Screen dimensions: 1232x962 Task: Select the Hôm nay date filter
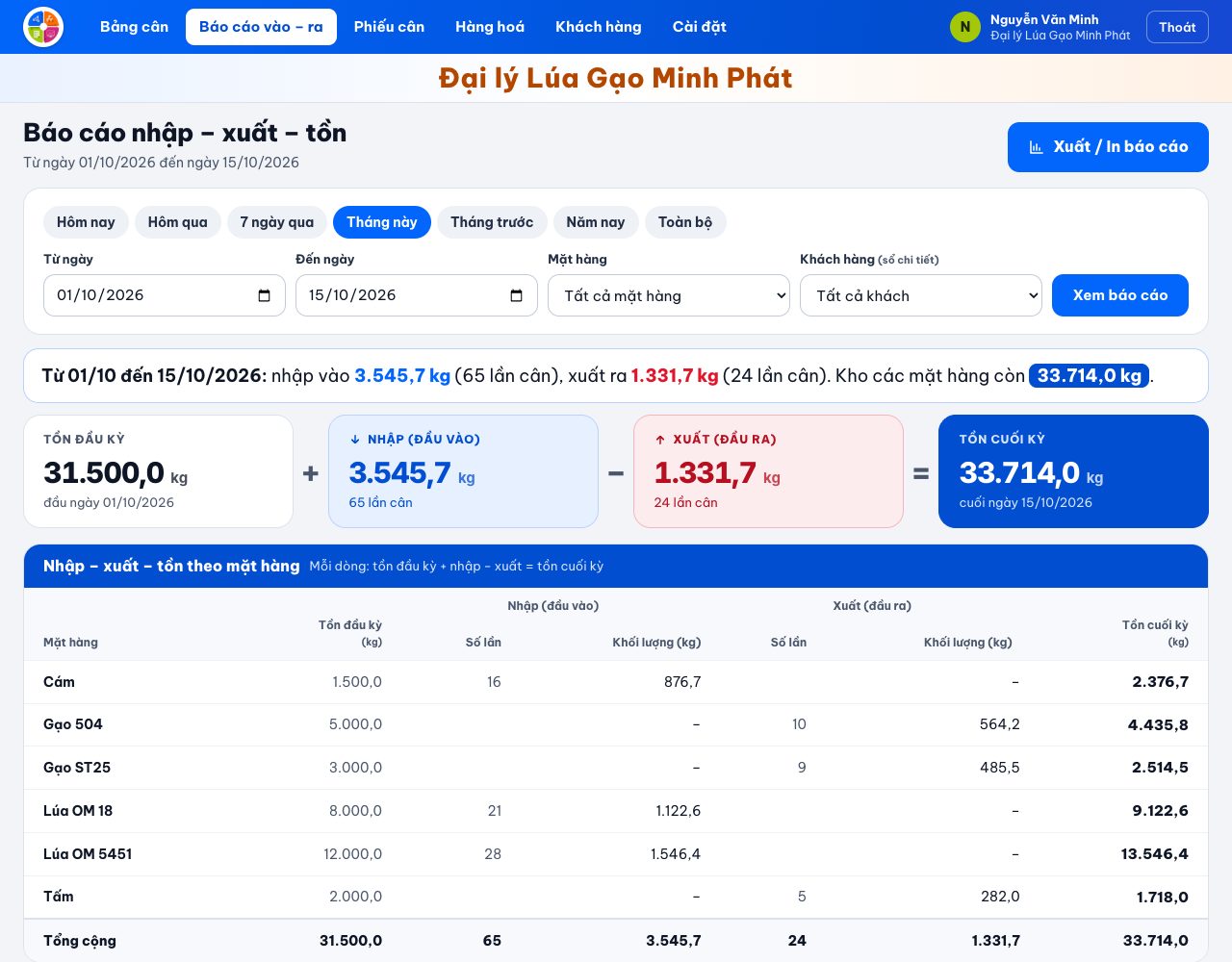[x=86, y=222]
